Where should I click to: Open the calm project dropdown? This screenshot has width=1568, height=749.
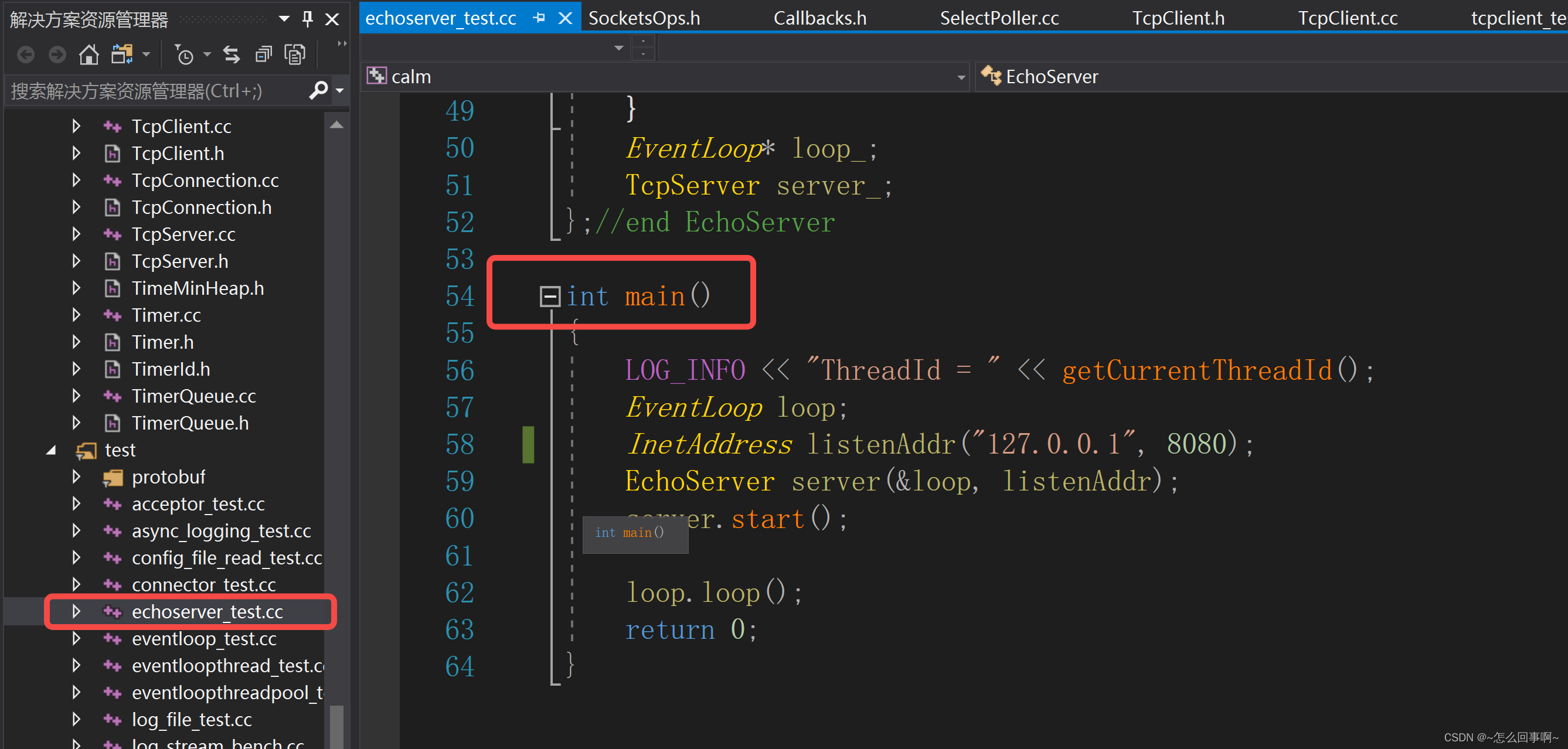[961, 77]
